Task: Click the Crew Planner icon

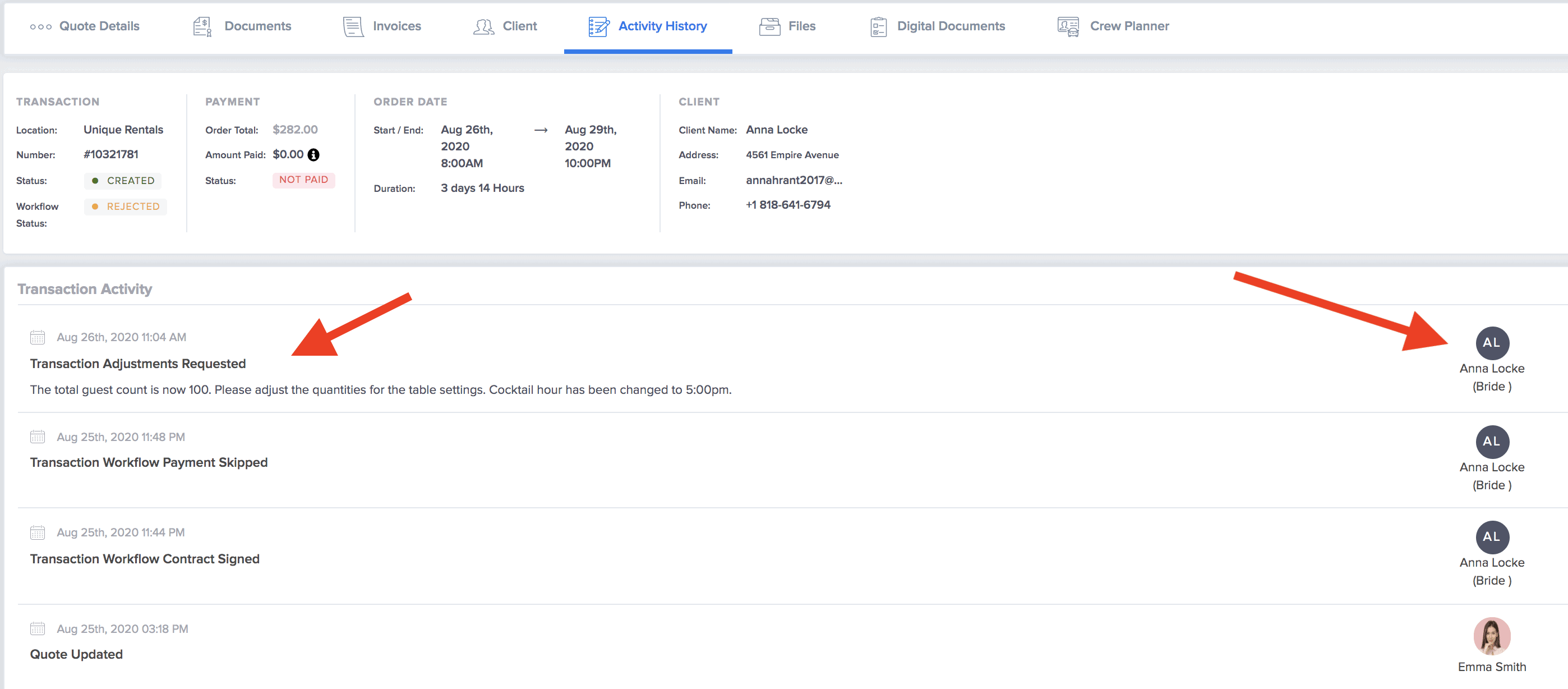Action: point(1068,27)
